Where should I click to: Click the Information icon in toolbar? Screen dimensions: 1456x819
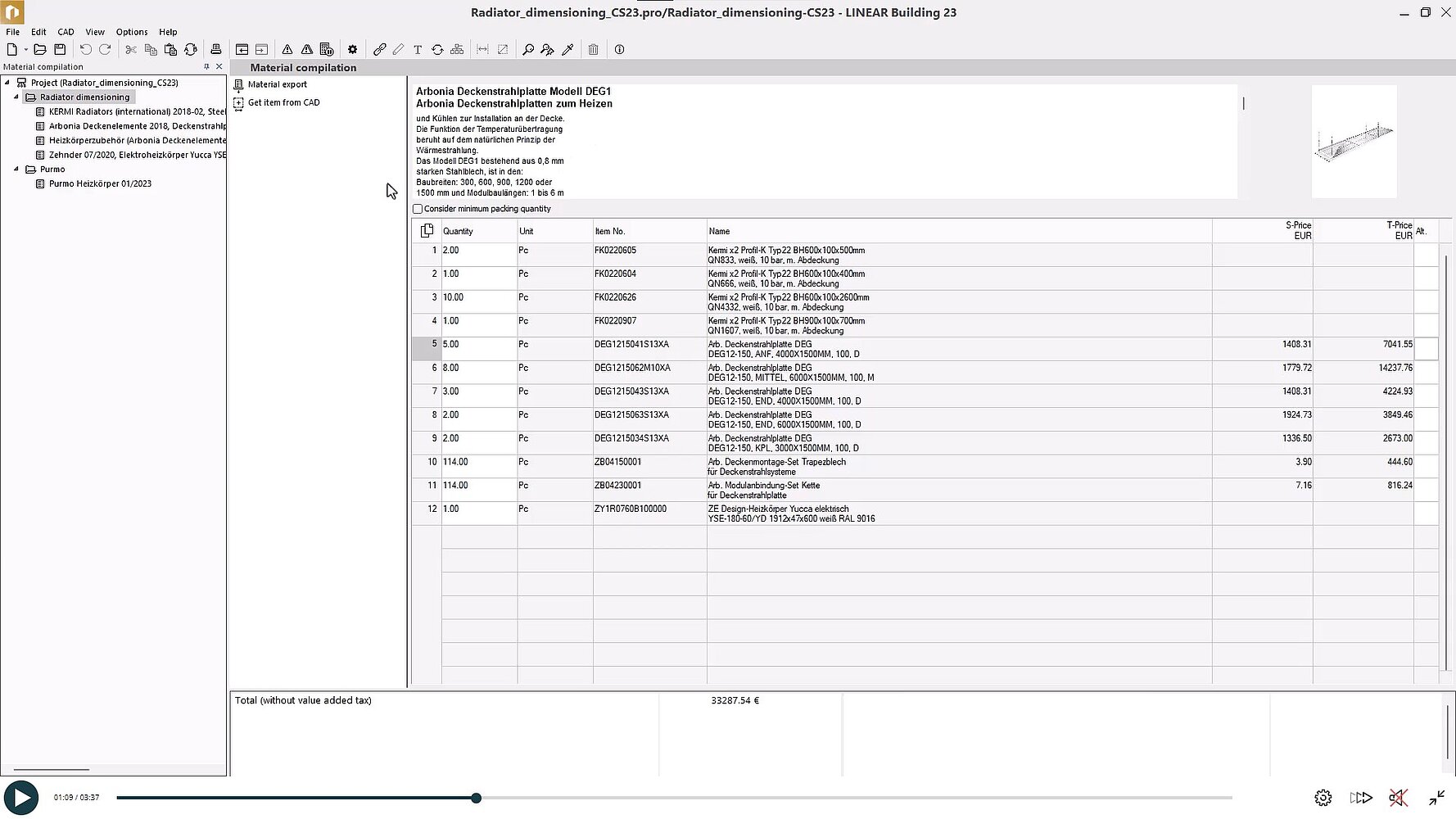(x=620, y=50)
